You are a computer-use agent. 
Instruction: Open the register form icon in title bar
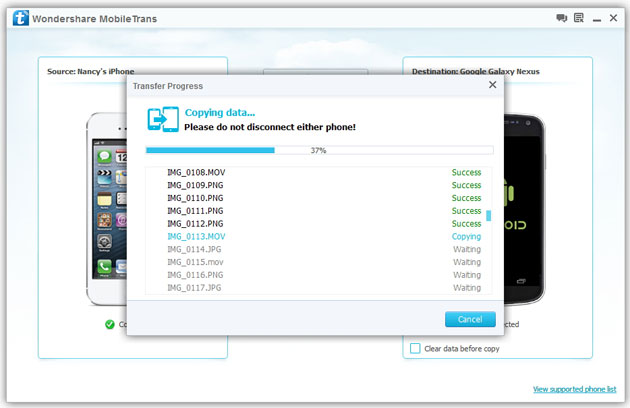point(579,18)
